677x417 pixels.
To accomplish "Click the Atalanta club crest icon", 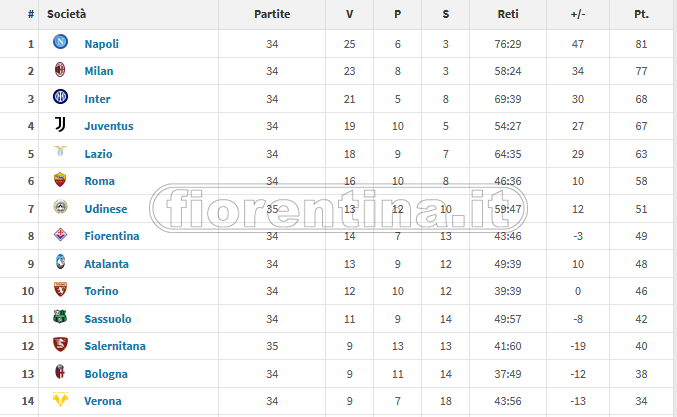I will (60, 263).
